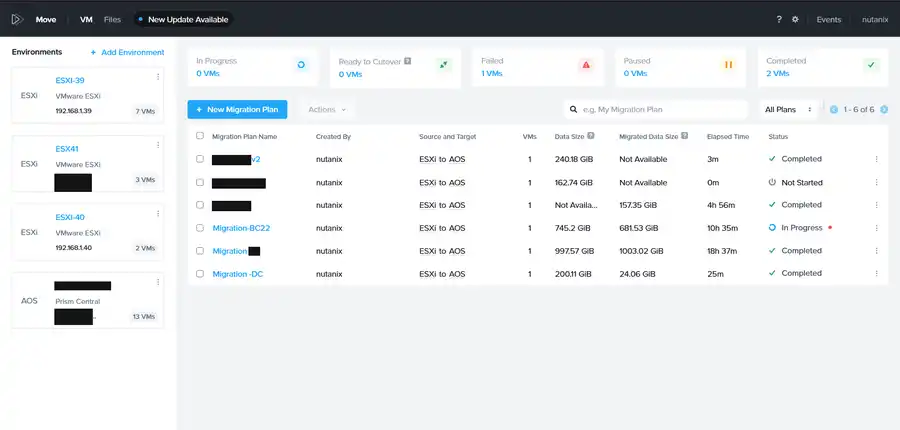Open the ESX41 environment link
The width and height of the screenshot is (900, 430).
[x=67, y=149]
